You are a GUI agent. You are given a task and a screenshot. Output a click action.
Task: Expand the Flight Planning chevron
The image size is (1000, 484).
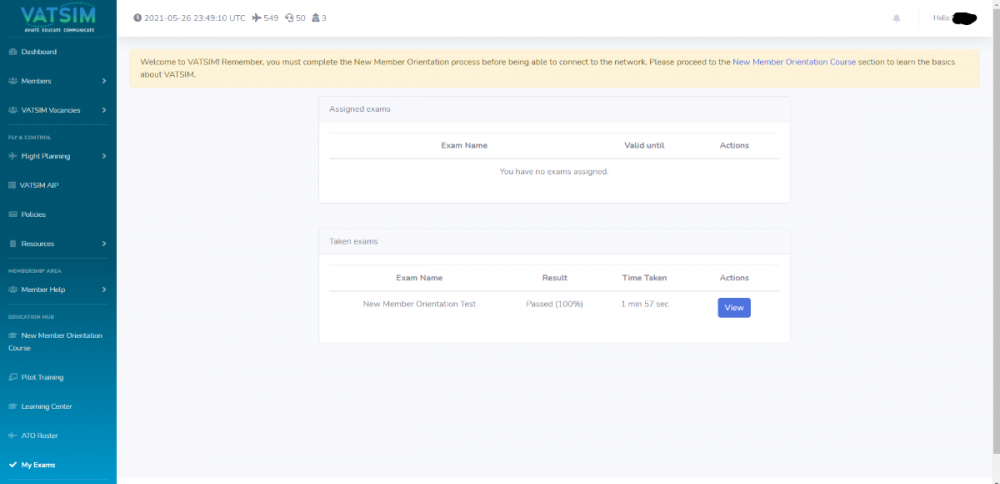[x=104, y=156]
